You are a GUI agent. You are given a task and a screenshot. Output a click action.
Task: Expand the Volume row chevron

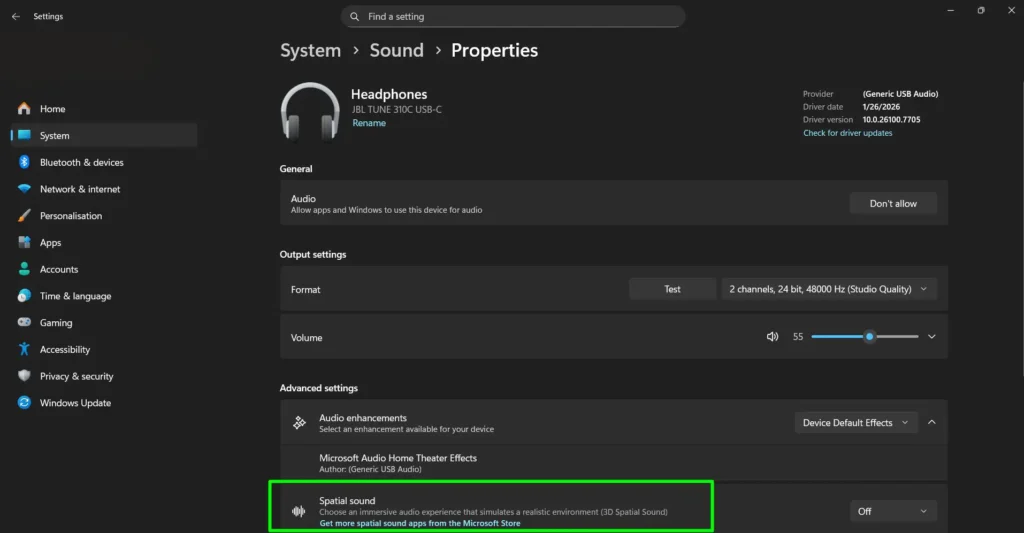point(931,336)
